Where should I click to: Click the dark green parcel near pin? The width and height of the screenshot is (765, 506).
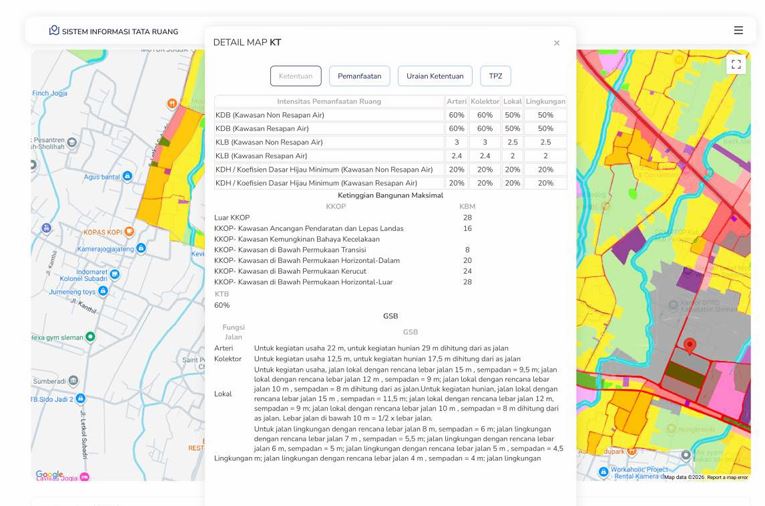[x=685, y=374]
